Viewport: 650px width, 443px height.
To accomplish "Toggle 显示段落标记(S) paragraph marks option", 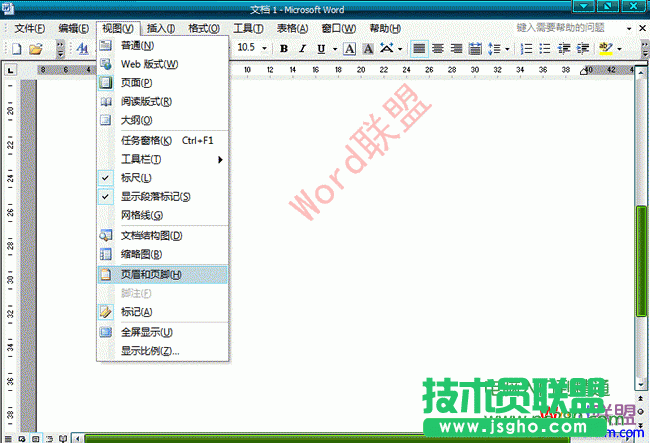I will point(162,196).
